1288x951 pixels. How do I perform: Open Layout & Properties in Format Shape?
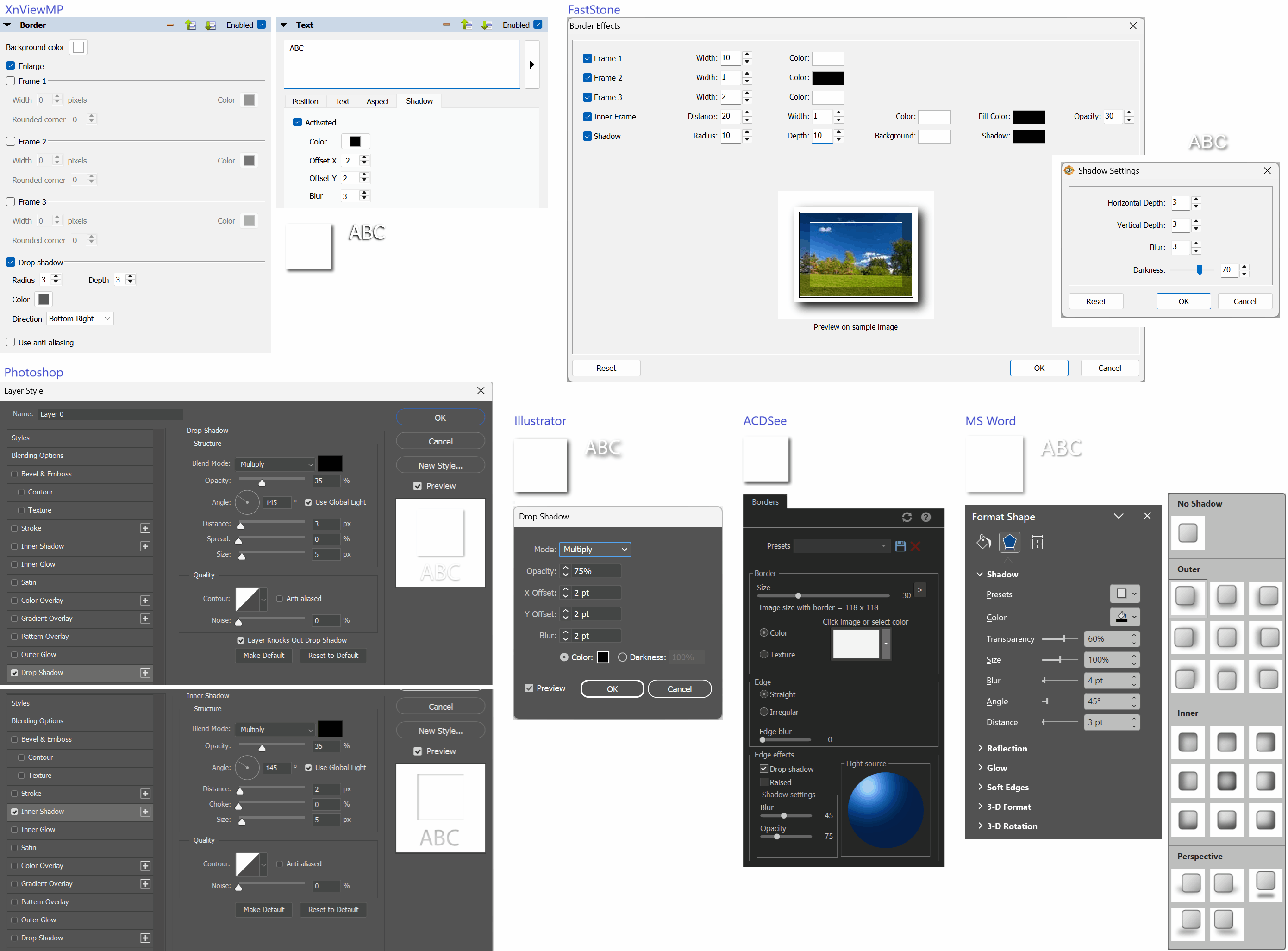[1036, 542]
